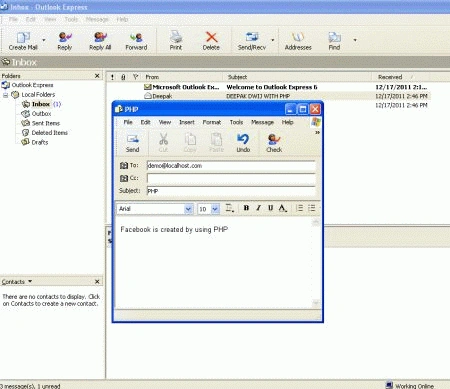Image resolution: width=450 pixels, height=389 pixels.
Task: Open the Format menu in the PHP window
Action: pos(212,122)
